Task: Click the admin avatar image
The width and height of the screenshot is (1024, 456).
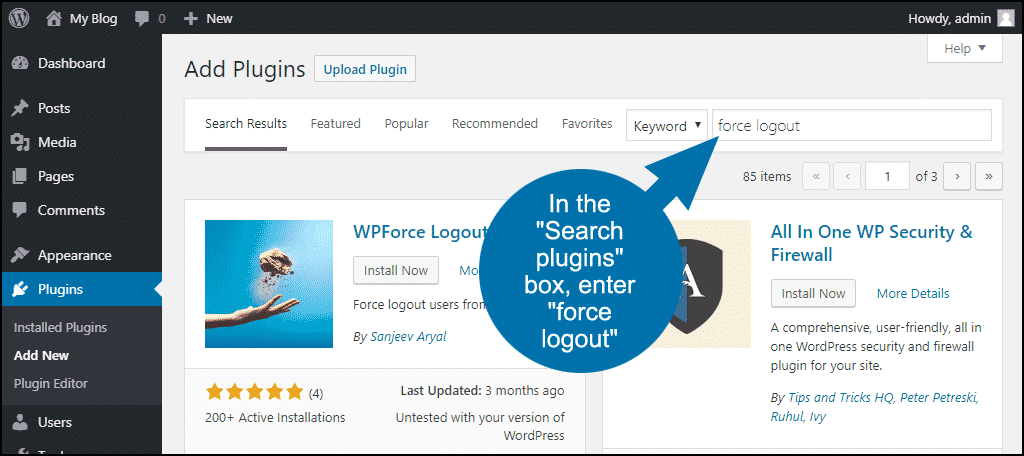Action: [x=1006, y=19]
